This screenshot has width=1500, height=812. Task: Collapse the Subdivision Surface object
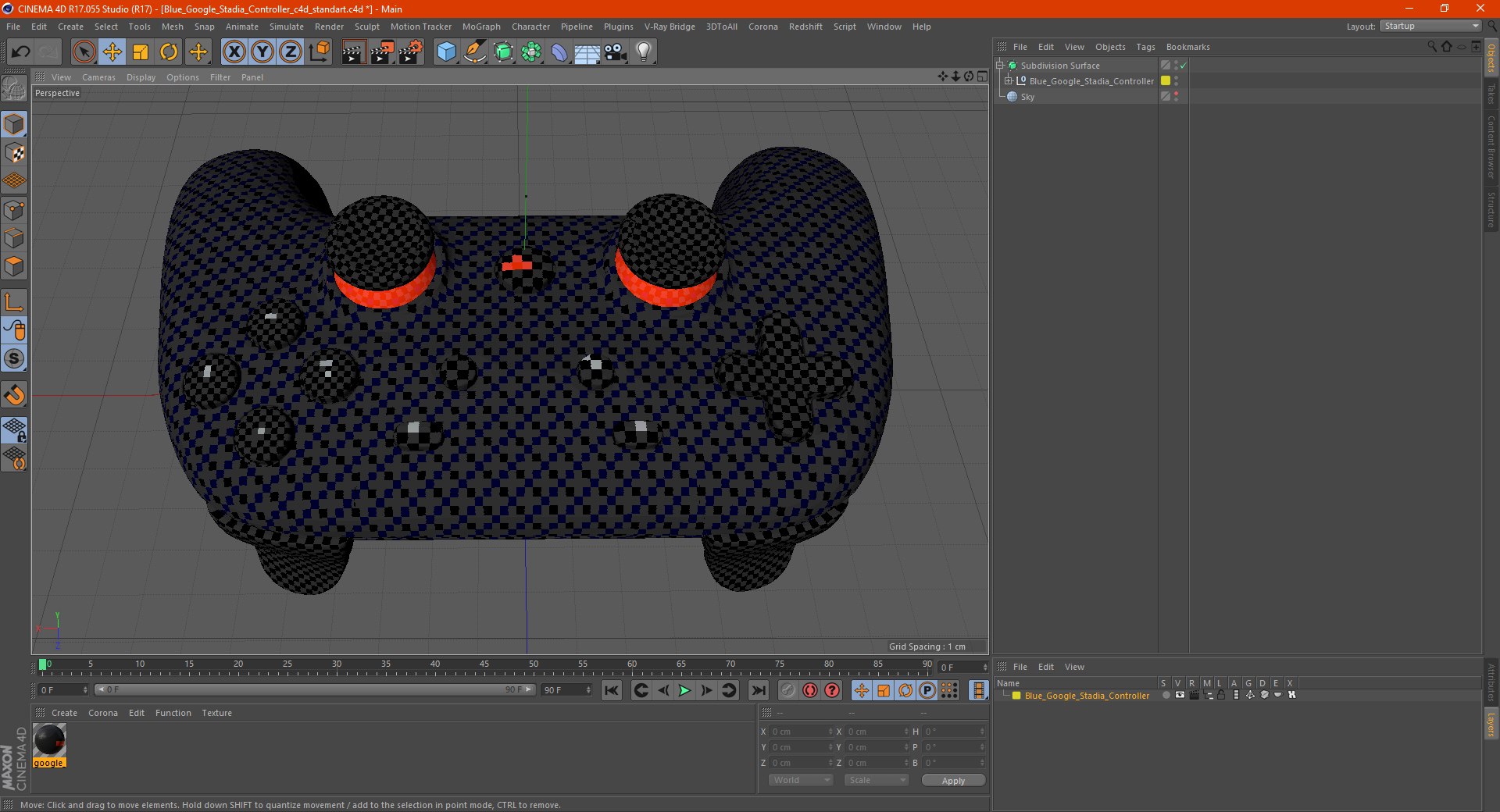pos(999,66)
